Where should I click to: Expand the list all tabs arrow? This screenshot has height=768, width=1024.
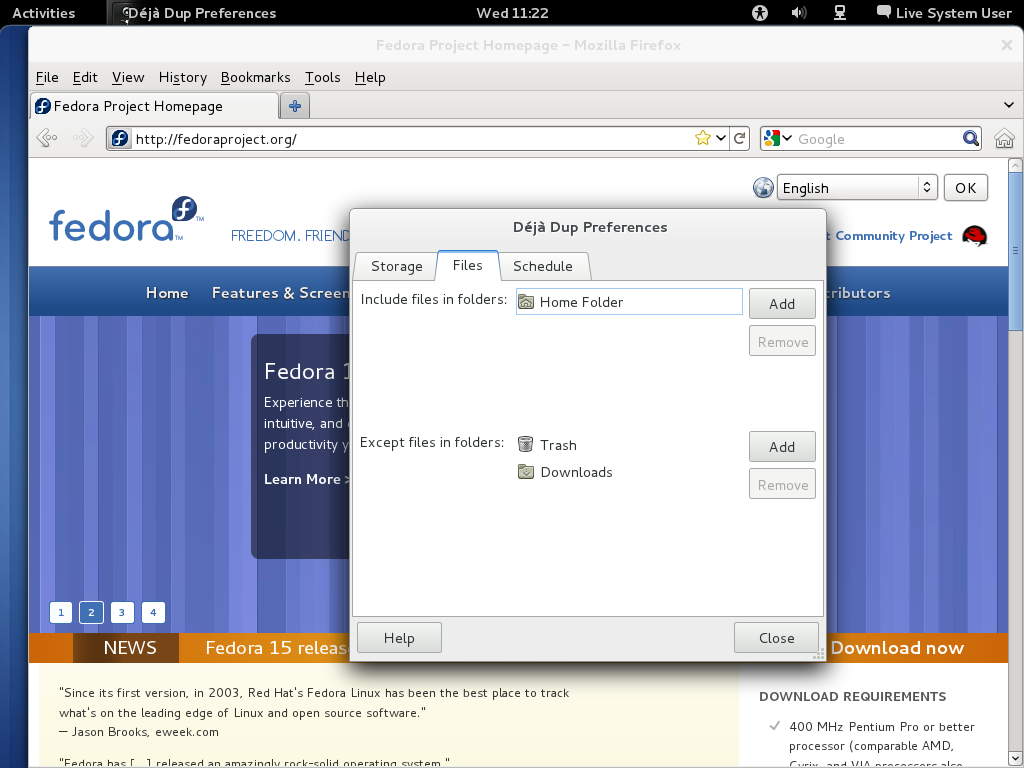pos(1008,105)
